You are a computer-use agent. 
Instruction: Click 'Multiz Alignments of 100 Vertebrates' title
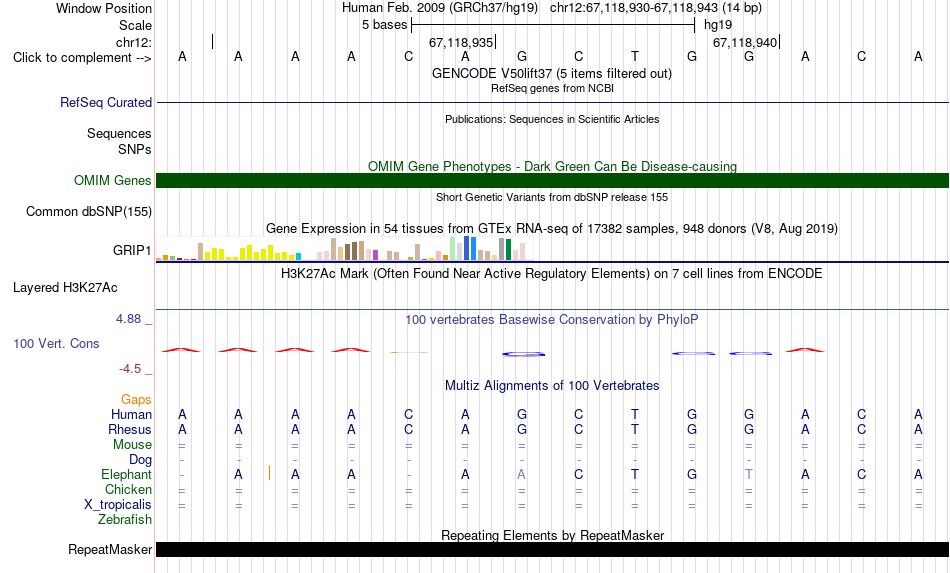552,385
